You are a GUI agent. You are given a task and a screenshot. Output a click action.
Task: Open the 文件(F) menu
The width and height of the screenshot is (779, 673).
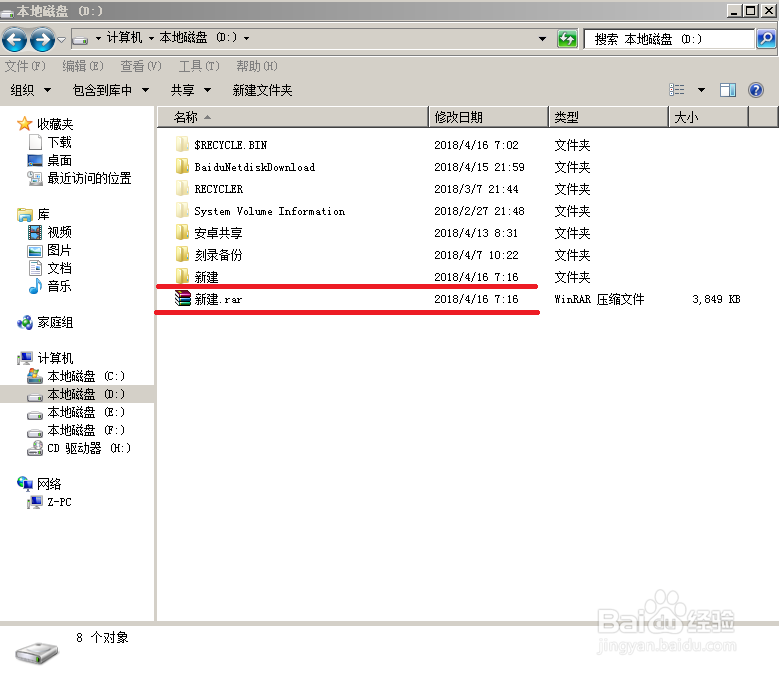coord(25,66)
